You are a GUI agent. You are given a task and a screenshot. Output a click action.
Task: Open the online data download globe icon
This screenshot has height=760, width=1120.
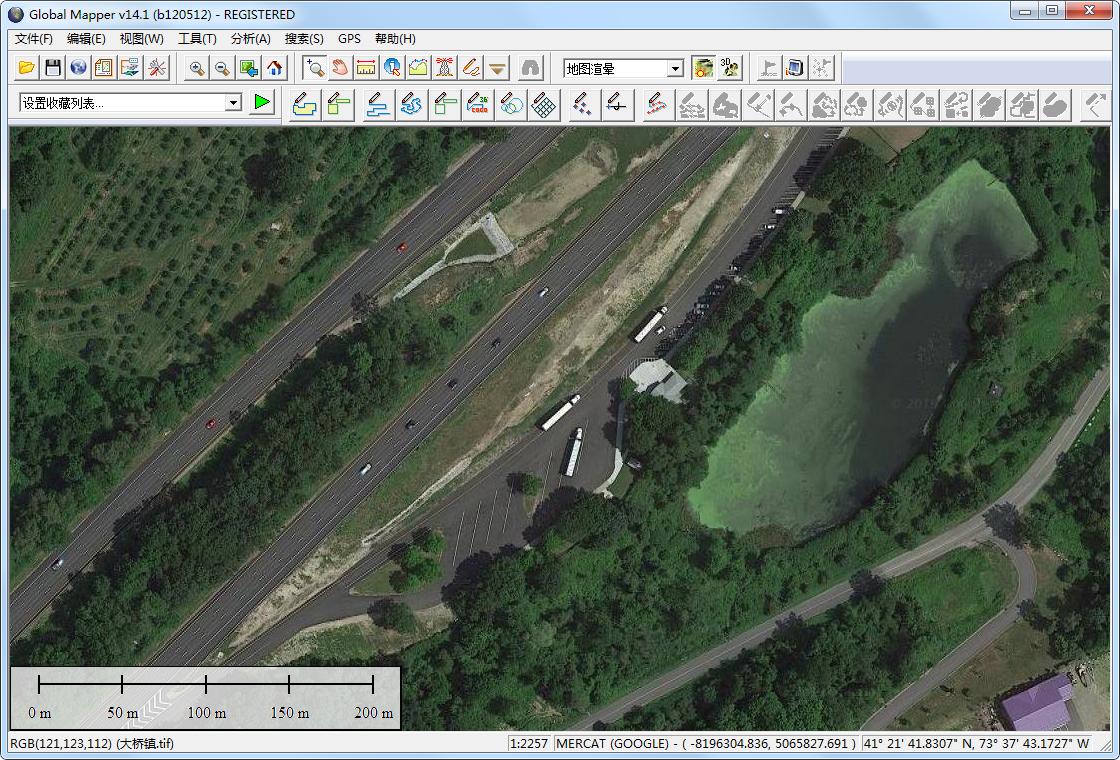(78, 68)
